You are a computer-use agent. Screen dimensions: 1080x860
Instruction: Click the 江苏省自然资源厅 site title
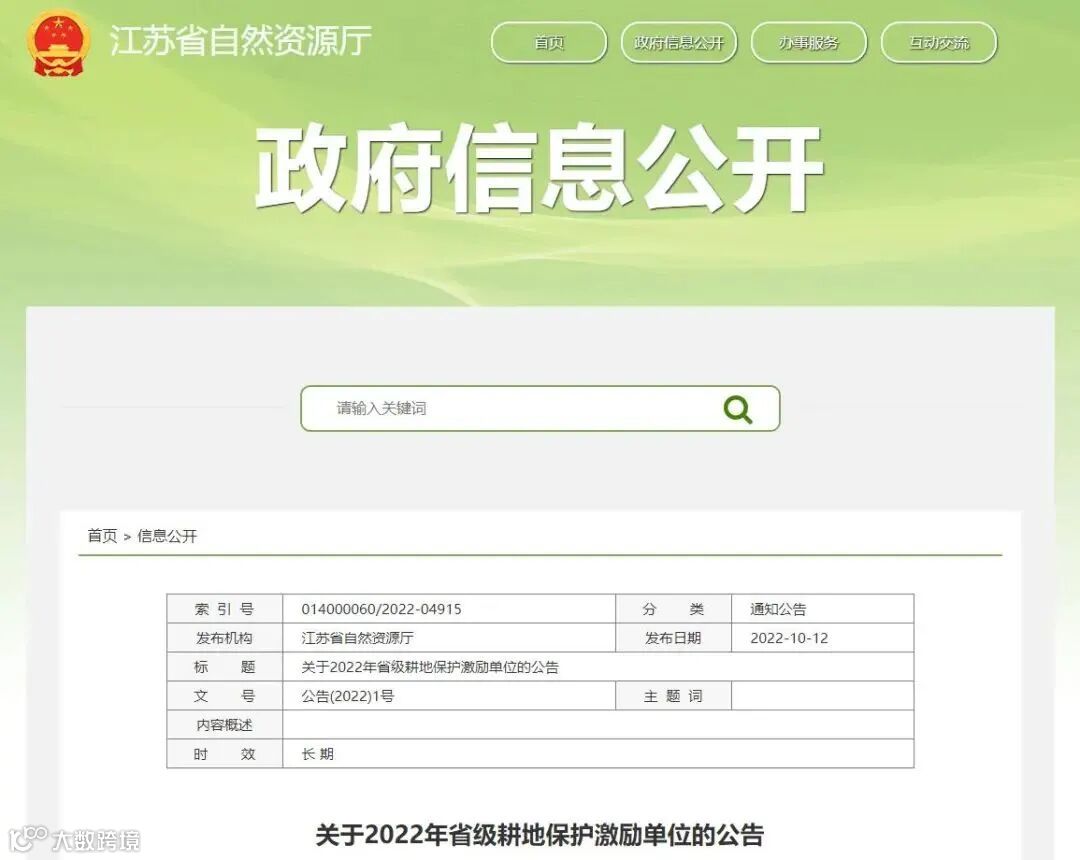tap(240, 40)
